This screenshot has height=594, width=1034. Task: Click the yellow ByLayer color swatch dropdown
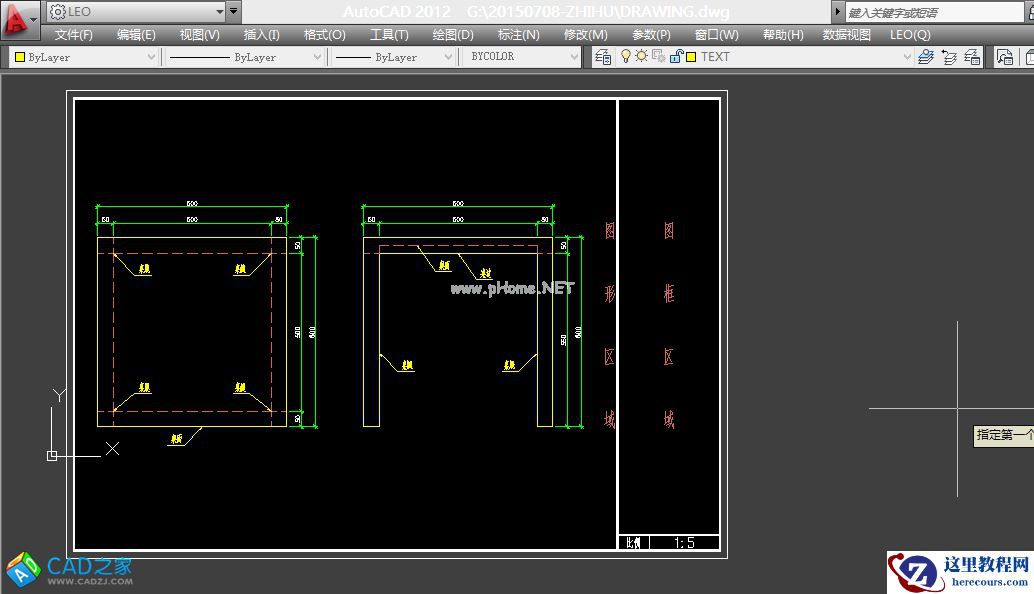[84, 57]
